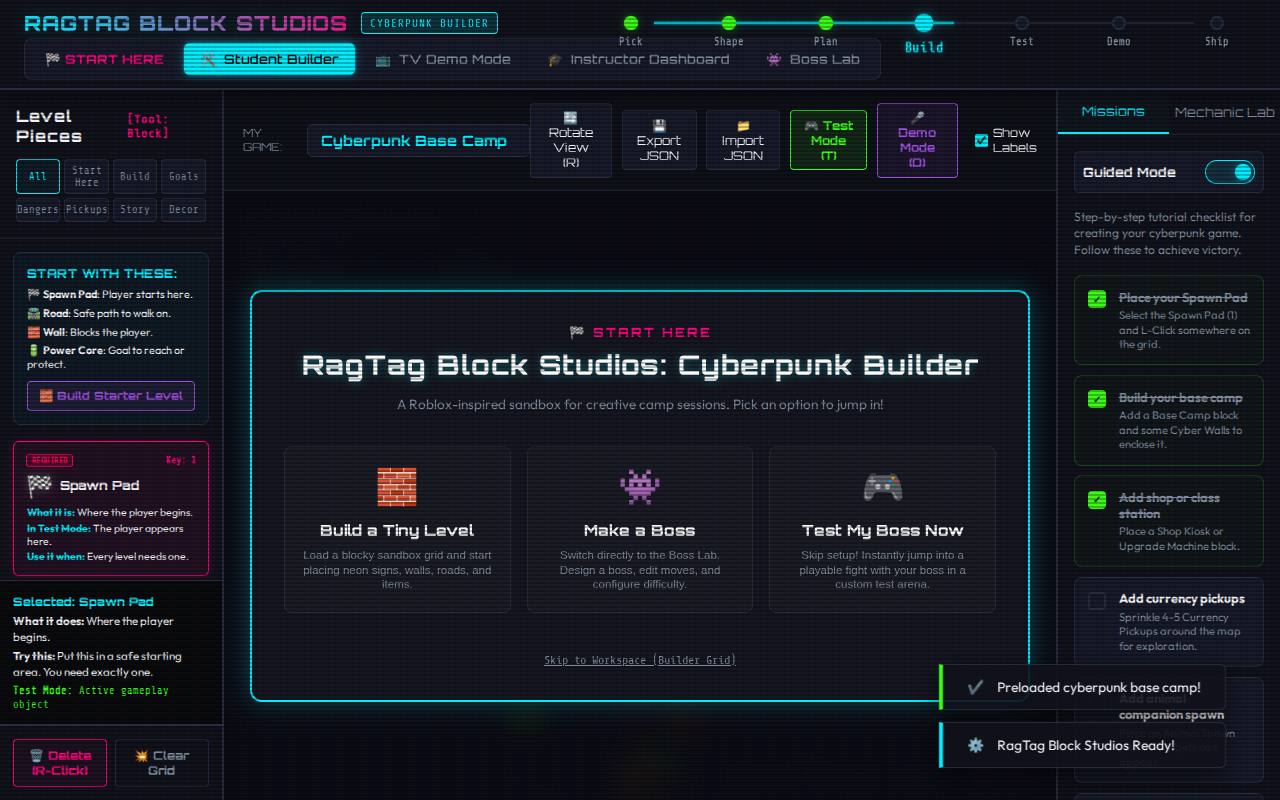1280x800 pixels.
Task: Click the game controller icon
Action: point(882,487)
